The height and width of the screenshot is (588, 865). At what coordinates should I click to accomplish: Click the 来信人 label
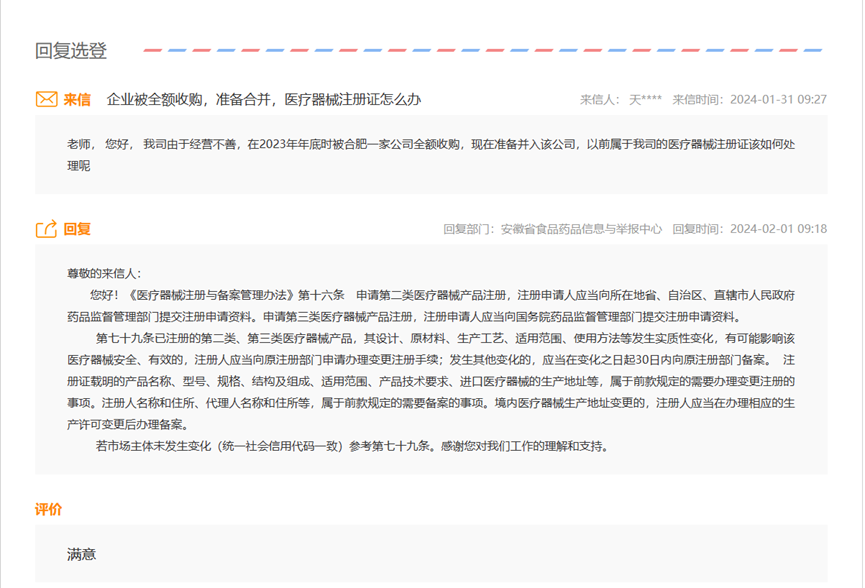pyautogui.click(x=598, y=99)
